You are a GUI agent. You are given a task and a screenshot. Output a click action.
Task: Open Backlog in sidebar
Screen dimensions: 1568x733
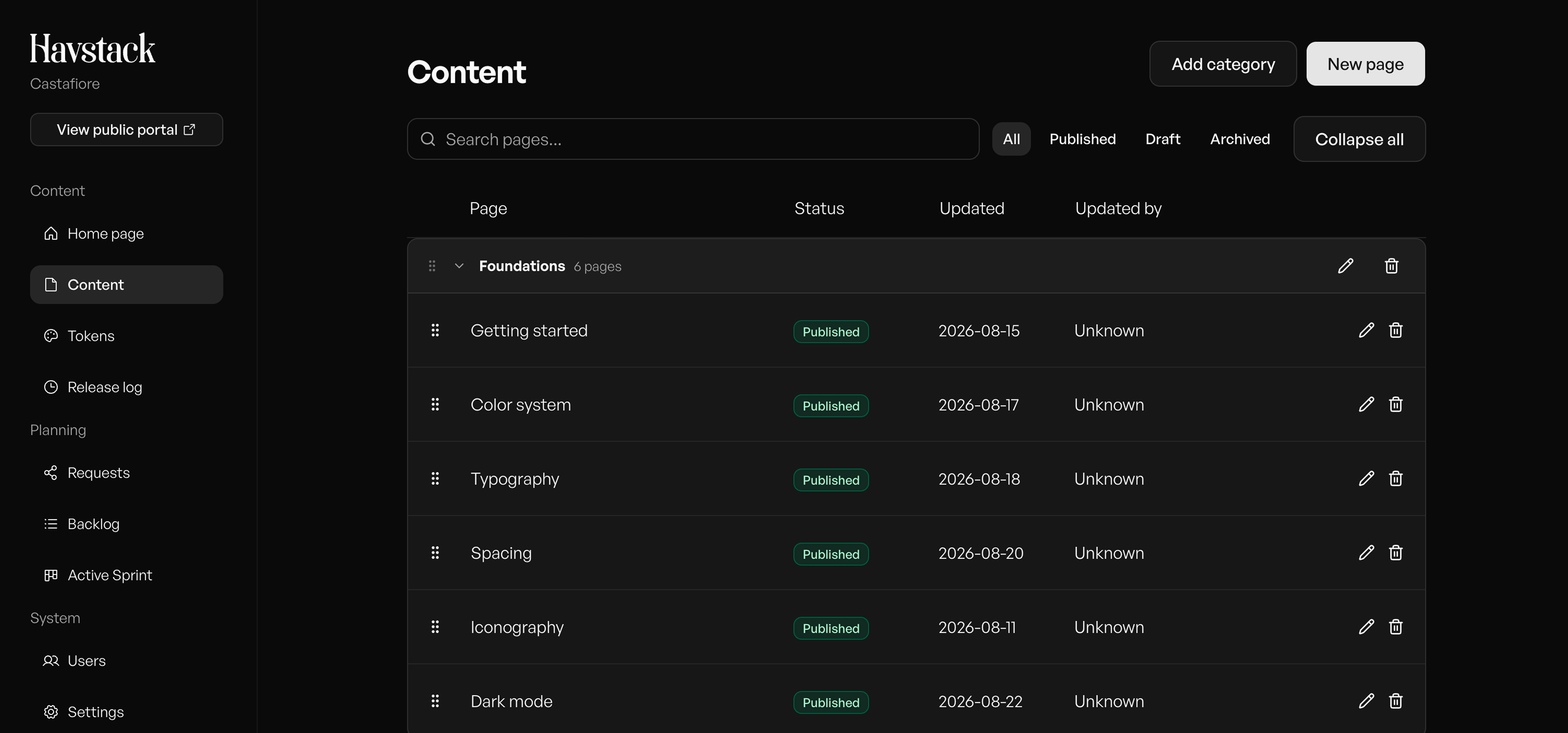click(x=127, y=524)
